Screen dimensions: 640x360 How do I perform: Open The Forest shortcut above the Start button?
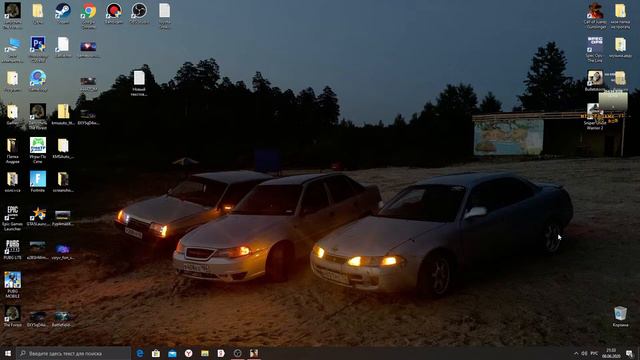(x=12, y=316)
